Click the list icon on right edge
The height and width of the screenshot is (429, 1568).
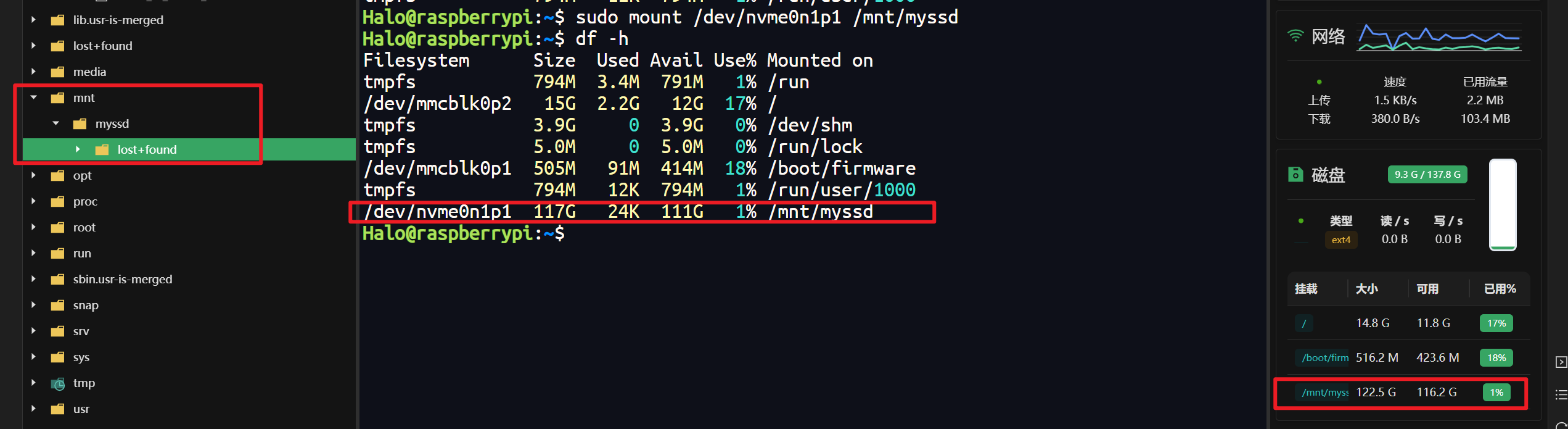click(x=1561, y=394)
